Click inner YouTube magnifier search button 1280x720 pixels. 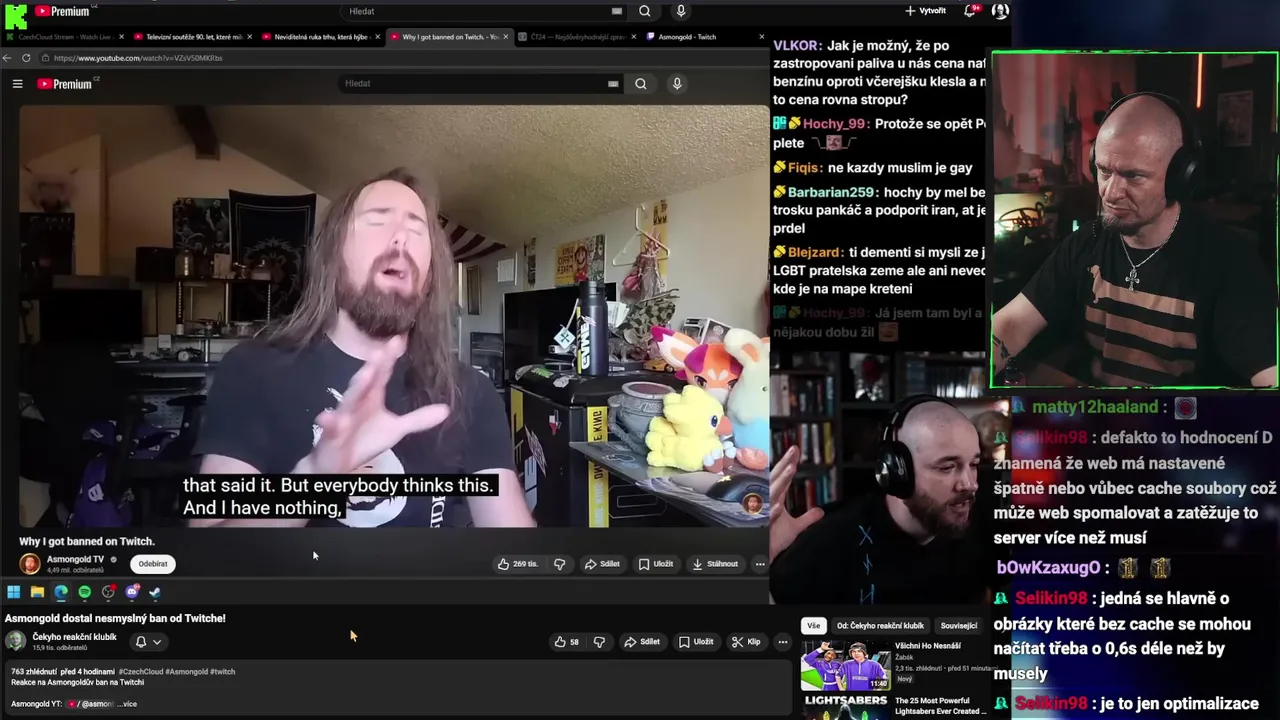[x=641, y=84]
